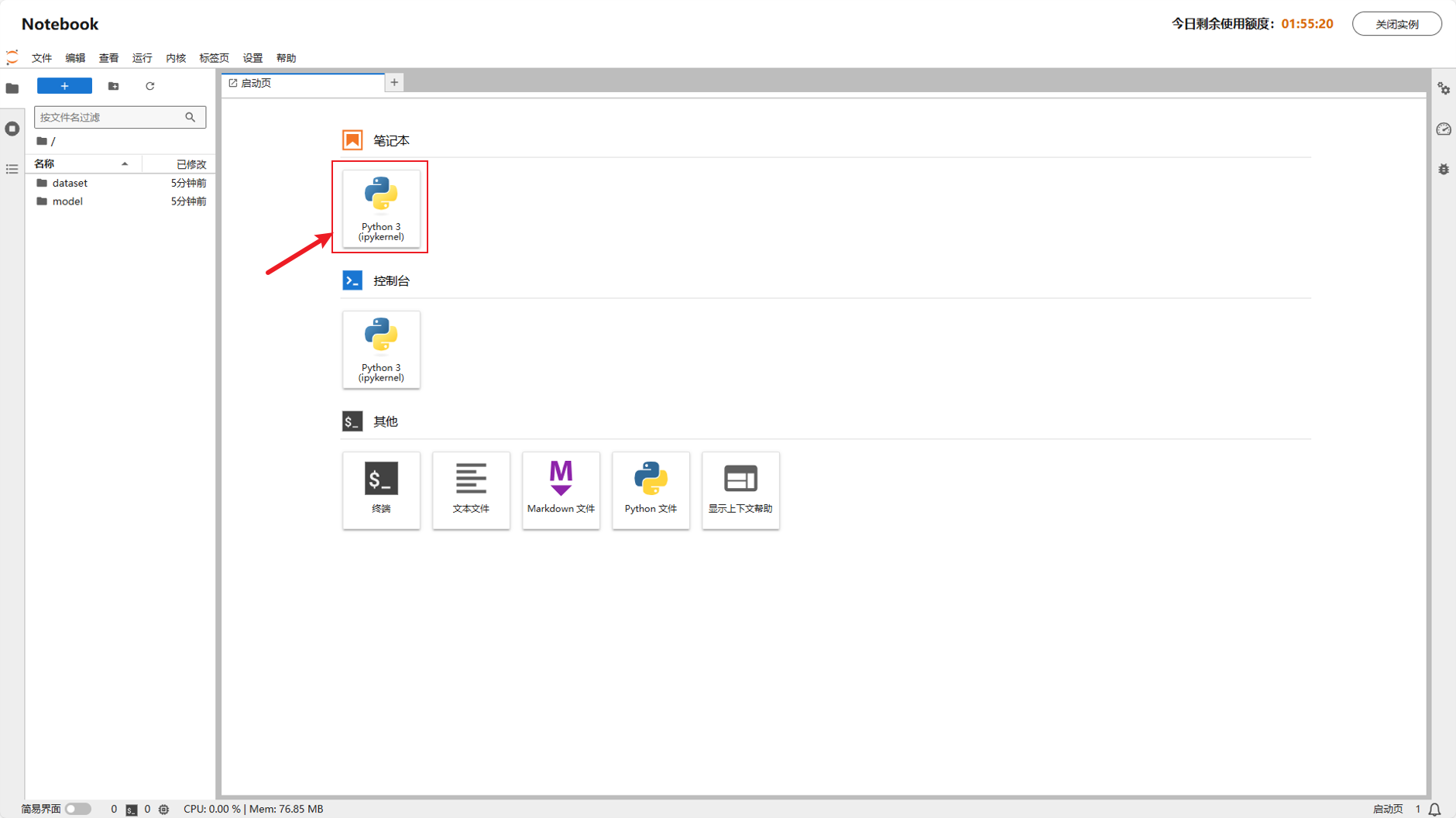Click the kernel settings icon in status bar
This screenshot has height=818, width=1456.
coord(163,809)
